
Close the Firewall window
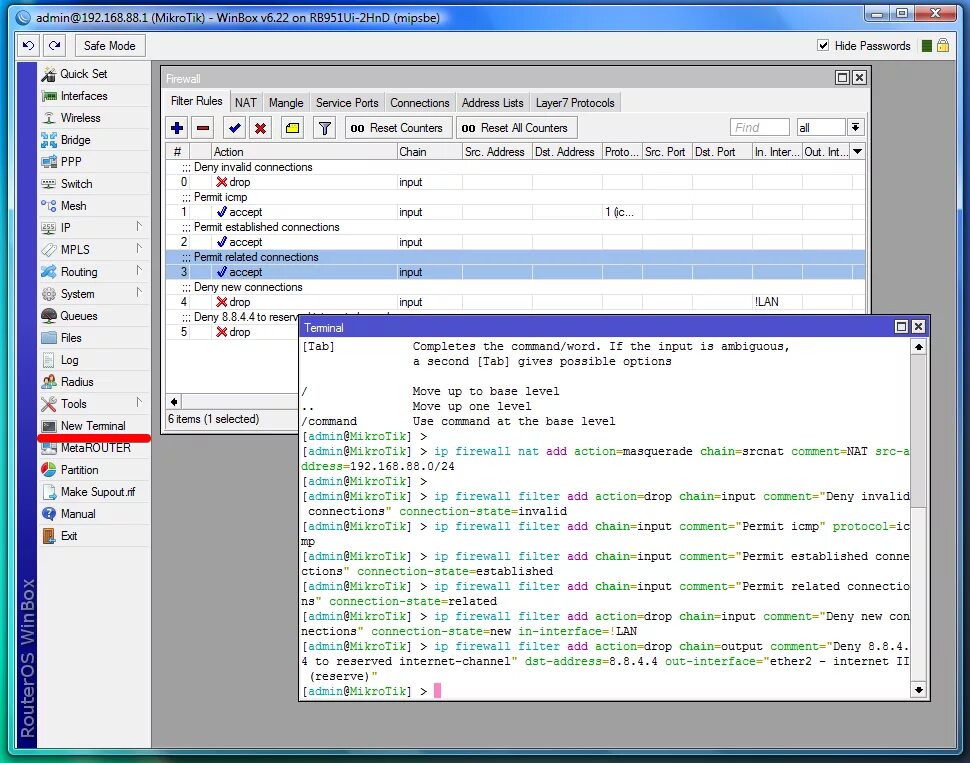(x=859, y=77)
